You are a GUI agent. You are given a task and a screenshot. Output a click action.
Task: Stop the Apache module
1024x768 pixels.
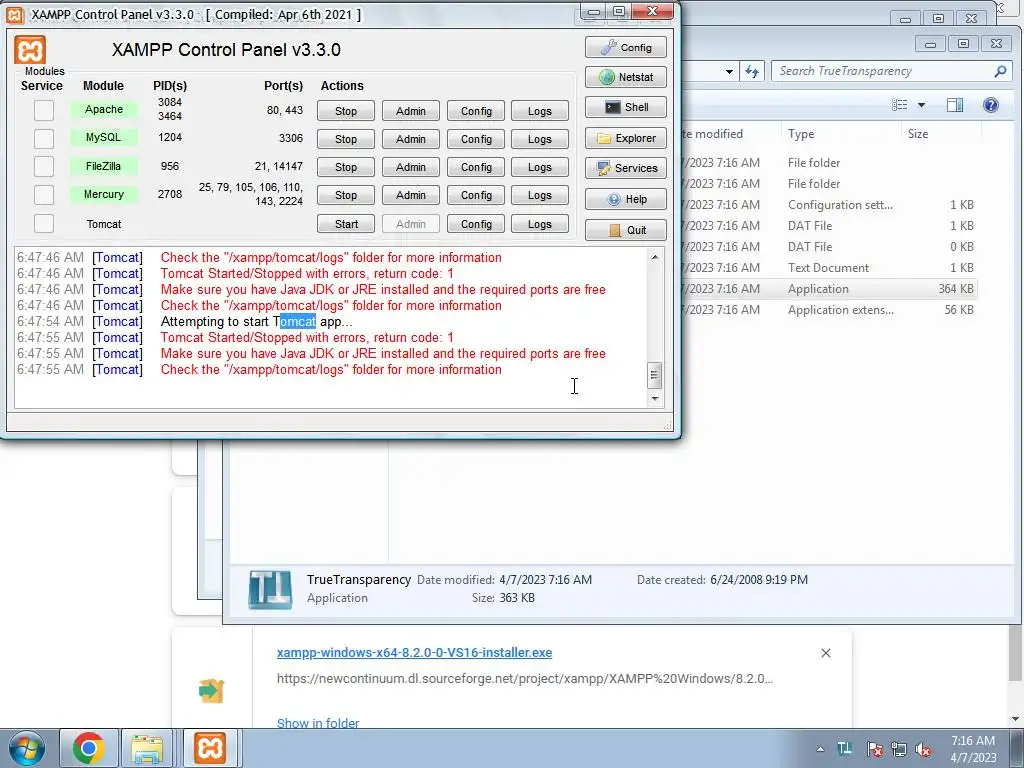346,111
